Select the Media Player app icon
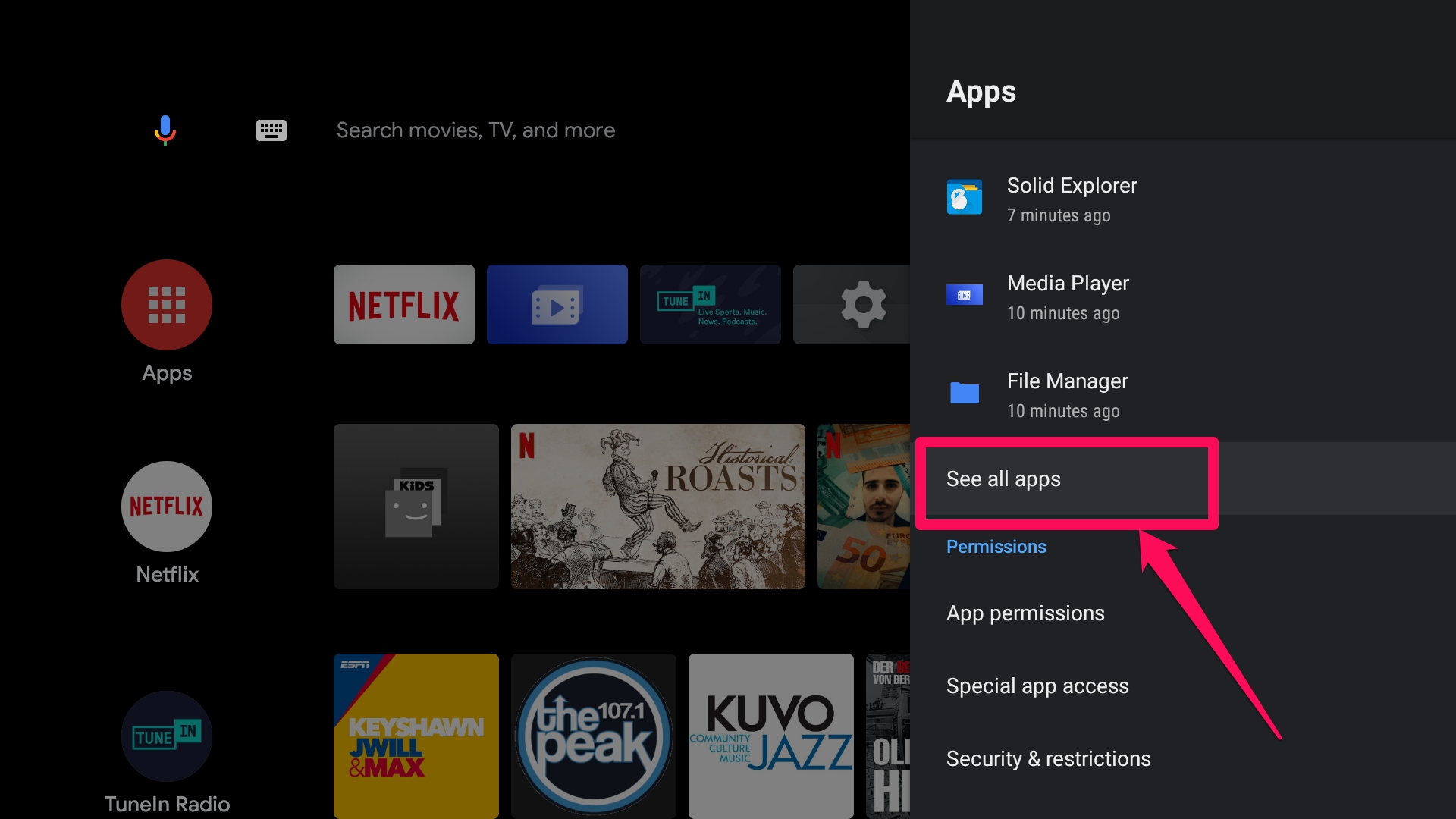Viewport: 1456px width, 819px height. coord(965,294)
